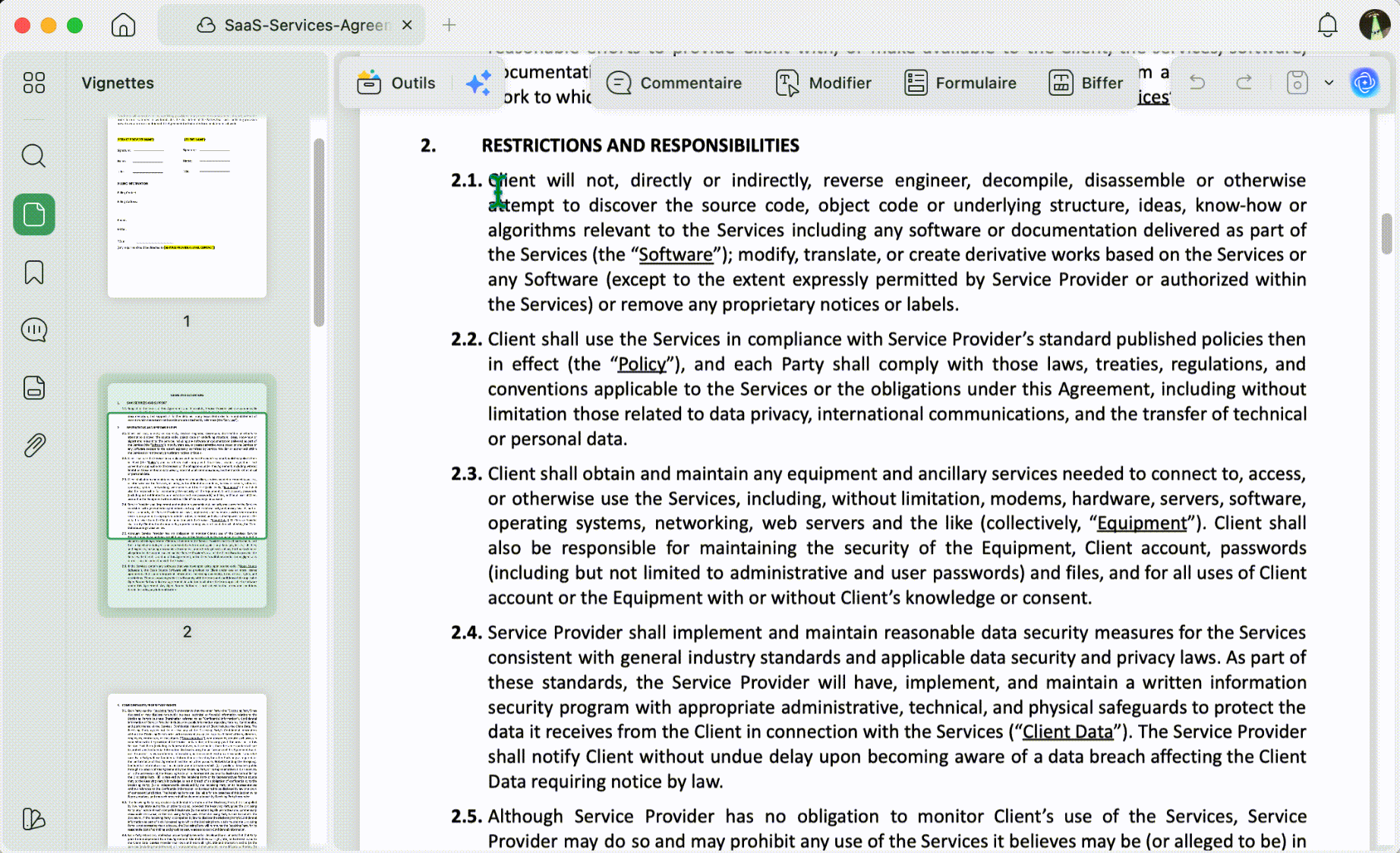Switch to Formulaire mode
Image resolution: width=1400 pixels, height=853 pixels.
pyautogui.click(x=960, y=83)
